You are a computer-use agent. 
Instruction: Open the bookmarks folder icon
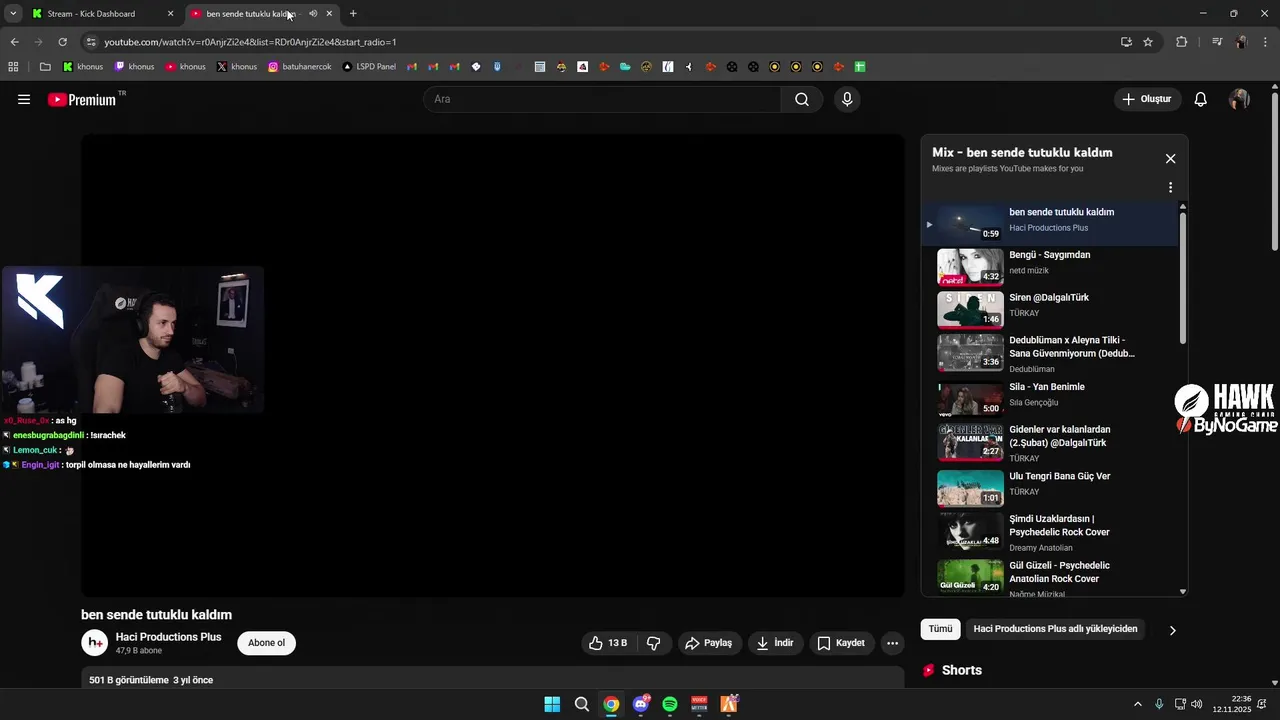[45, 67]
